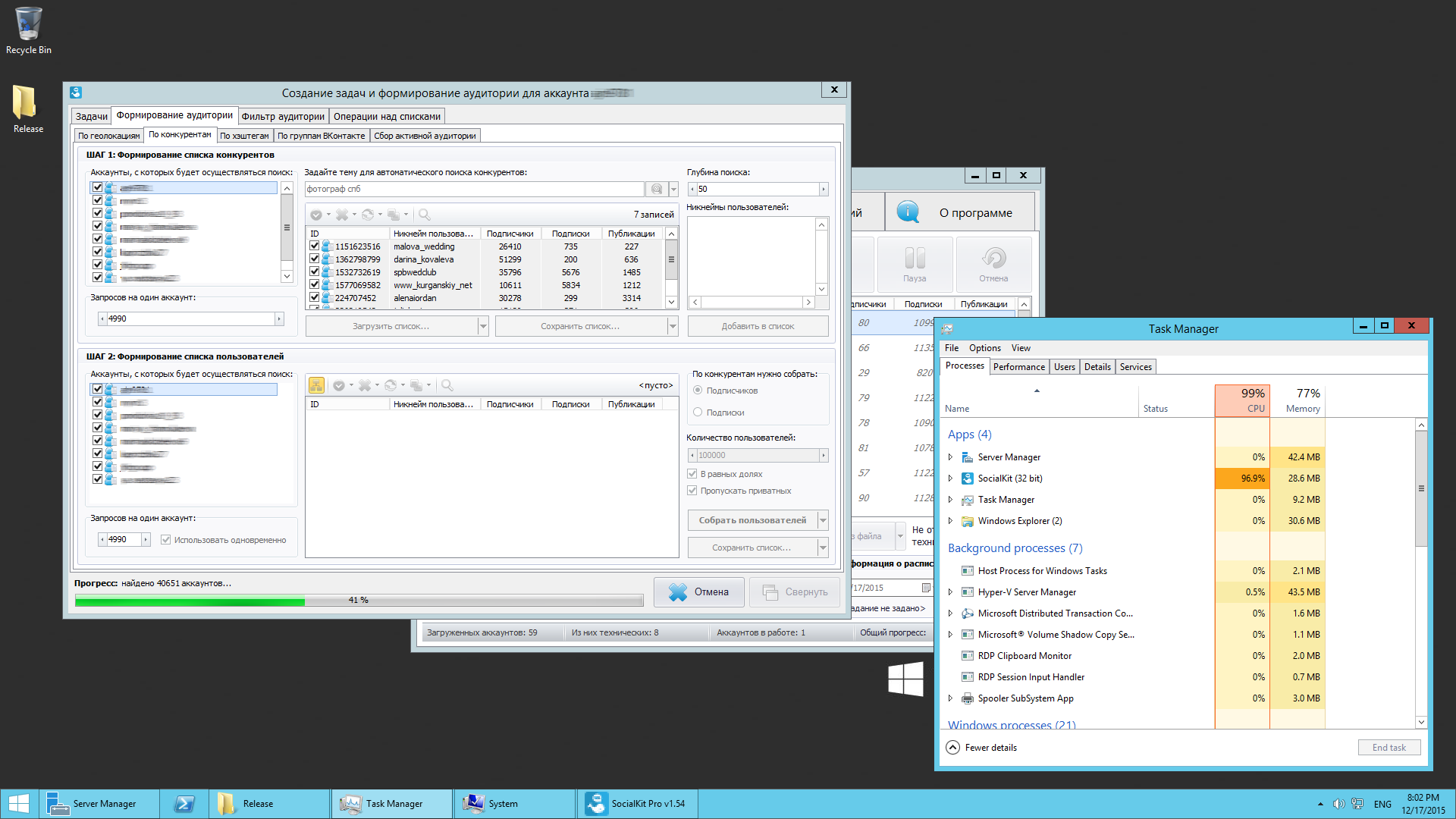This screenshot has width=1456, height=819.
Task: Click Собрать пользователей button
Action: tap(752, 520)
